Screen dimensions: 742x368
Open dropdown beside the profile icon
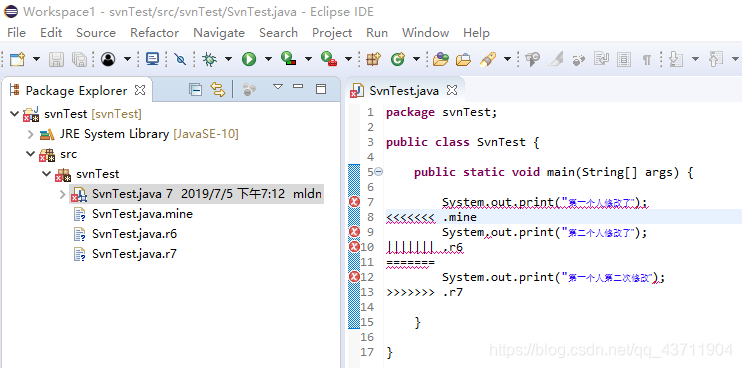[x=127, y=60]
